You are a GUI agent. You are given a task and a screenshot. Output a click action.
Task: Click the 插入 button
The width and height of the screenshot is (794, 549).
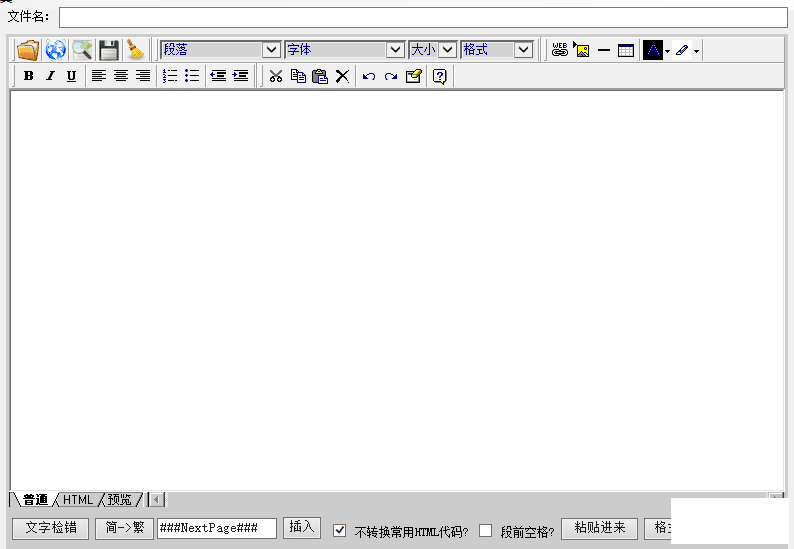point(302,527)
